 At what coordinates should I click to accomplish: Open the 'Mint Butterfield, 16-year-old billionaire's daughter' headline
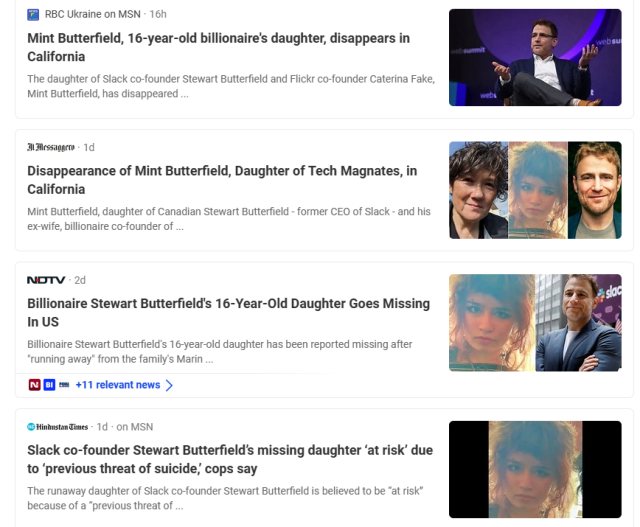pos(218,47)
